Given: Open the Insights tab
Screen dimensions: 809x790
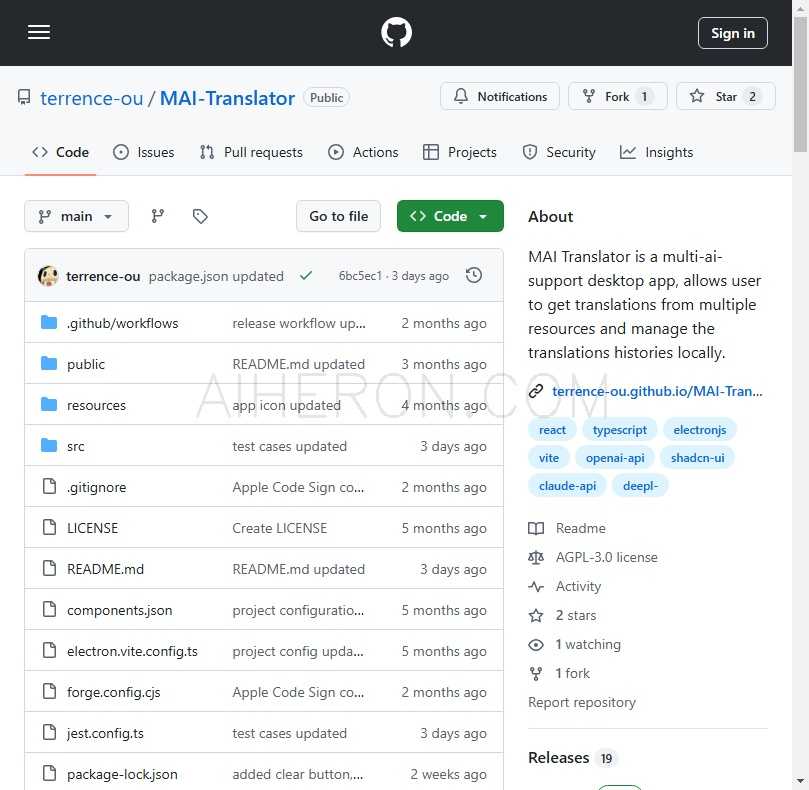Looking at the screenshot, I should point(656,152).
